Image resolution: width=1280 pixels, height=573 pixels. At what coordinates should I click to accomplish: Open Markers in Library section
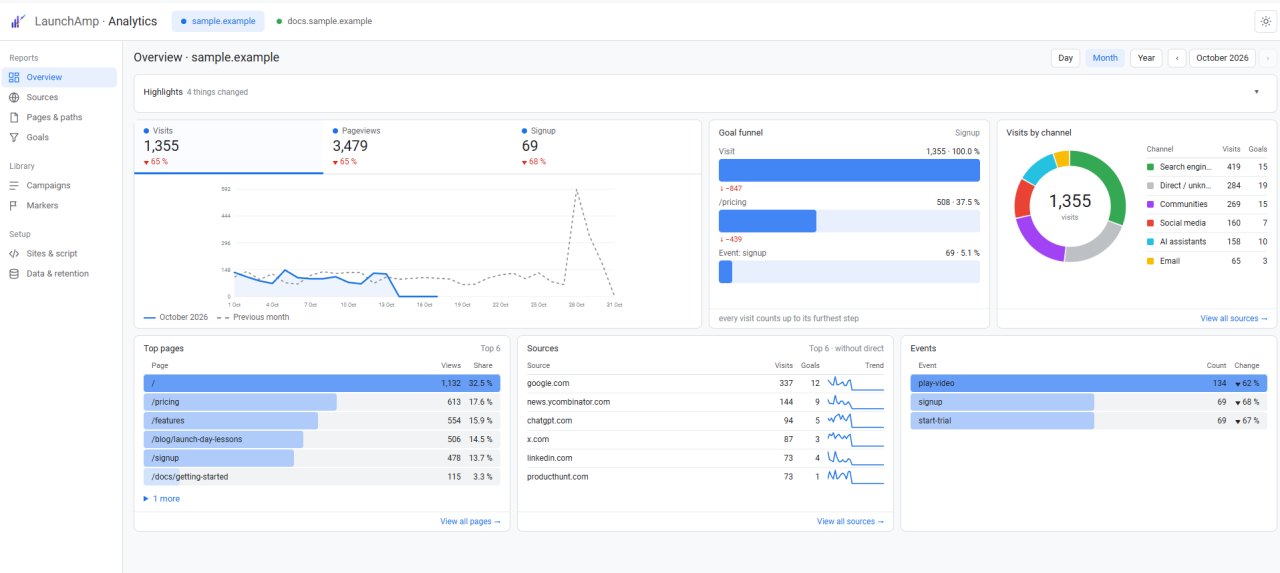(x=60, y=205)
